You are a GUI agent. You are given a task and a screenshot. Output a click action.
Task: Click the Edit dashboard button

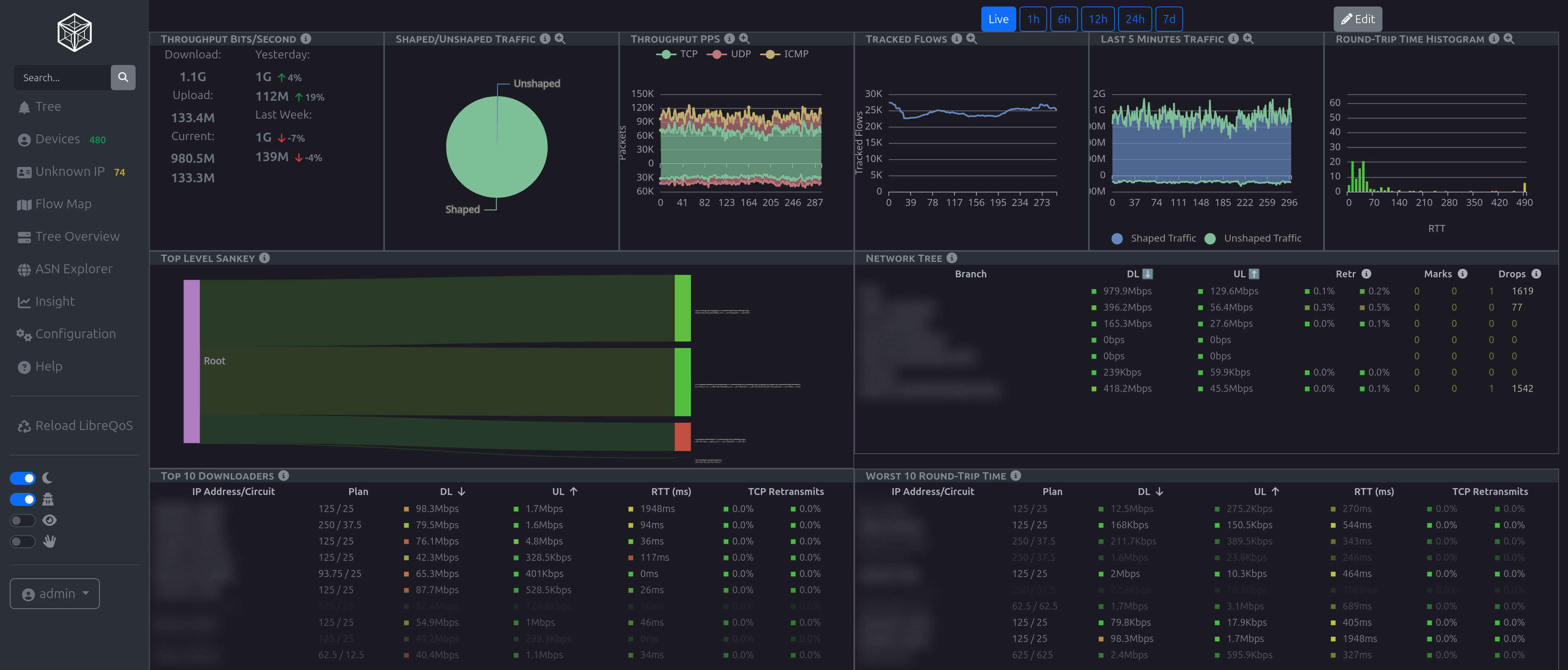click(1357, 19)
